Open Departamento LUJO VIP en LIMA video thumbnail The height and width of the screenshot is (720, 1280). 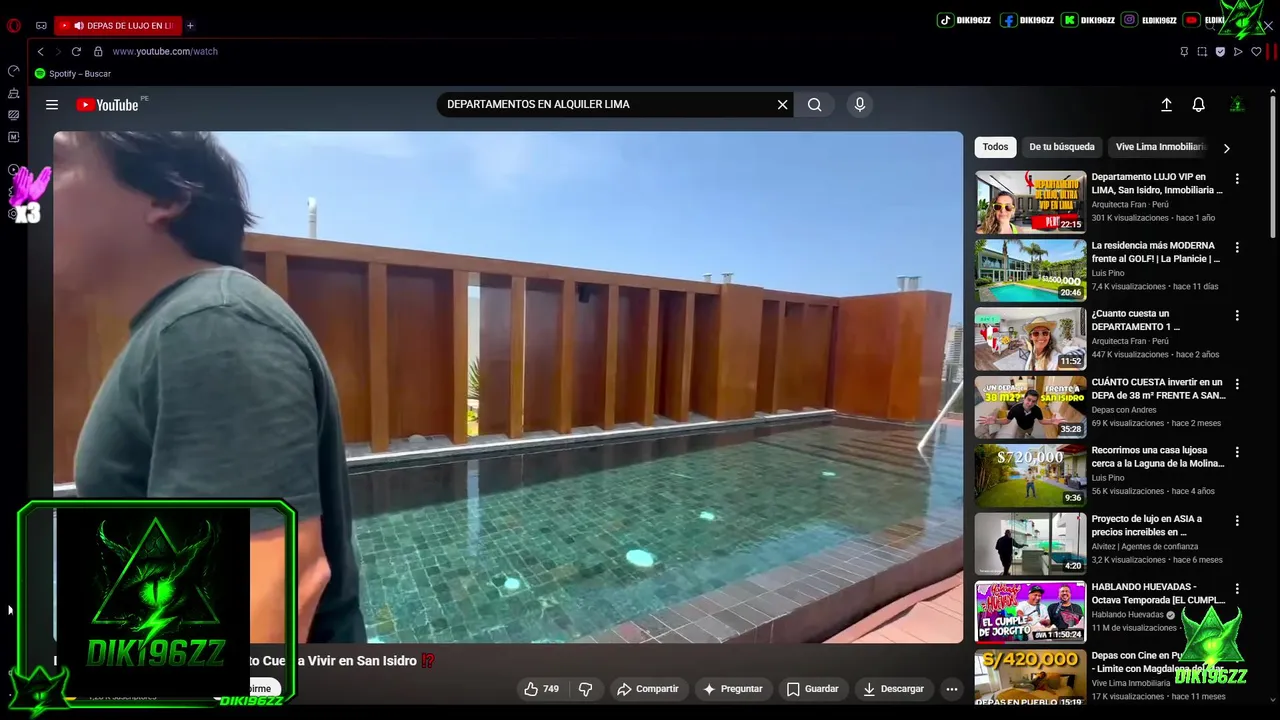point(1030,201)
